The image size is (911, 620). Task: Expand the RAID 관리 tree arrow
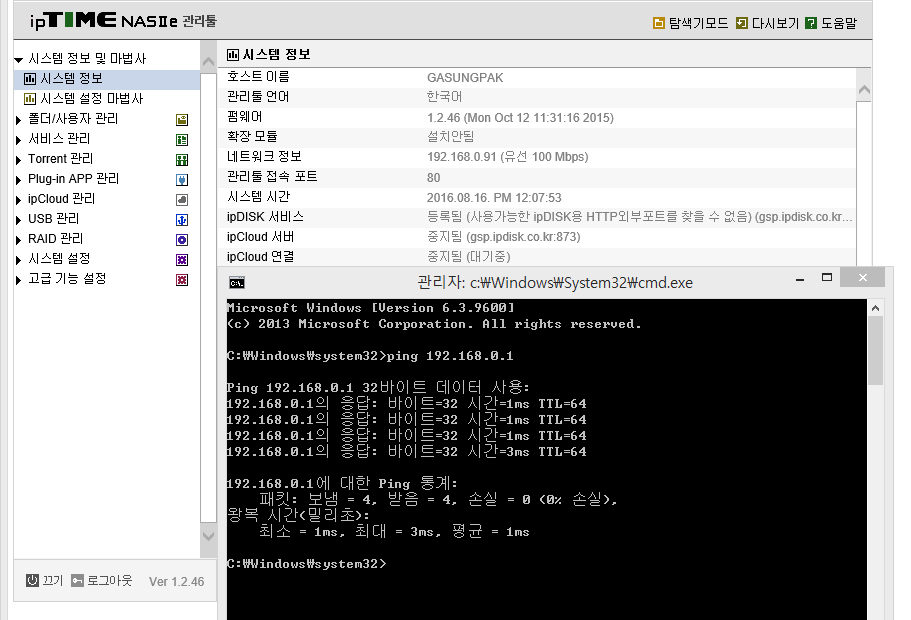[19, 240]
